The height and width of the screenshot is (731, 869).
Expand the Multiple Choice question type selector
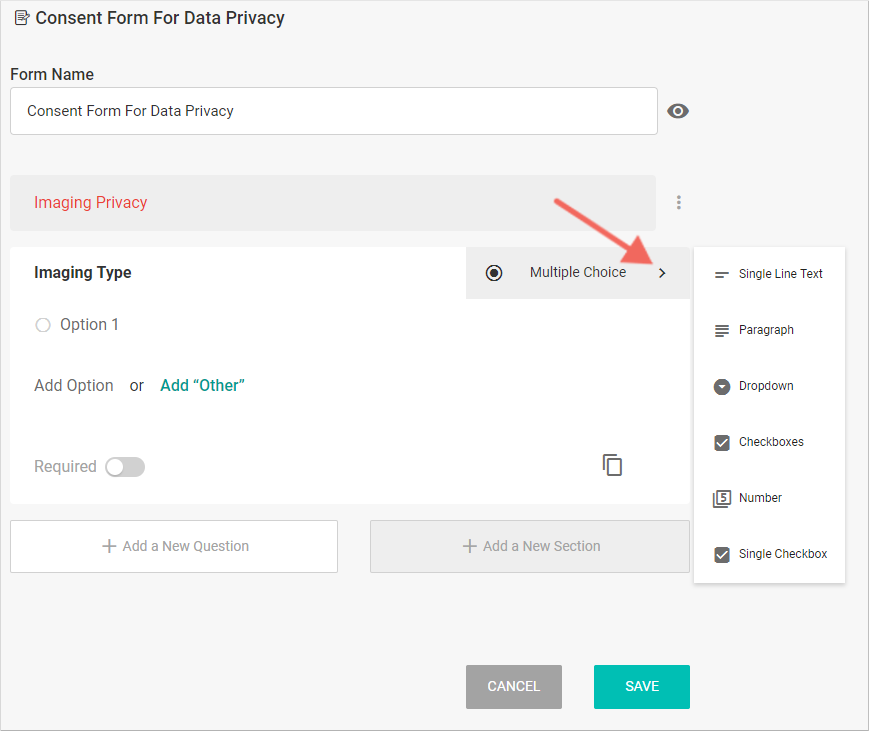point(577,273)
